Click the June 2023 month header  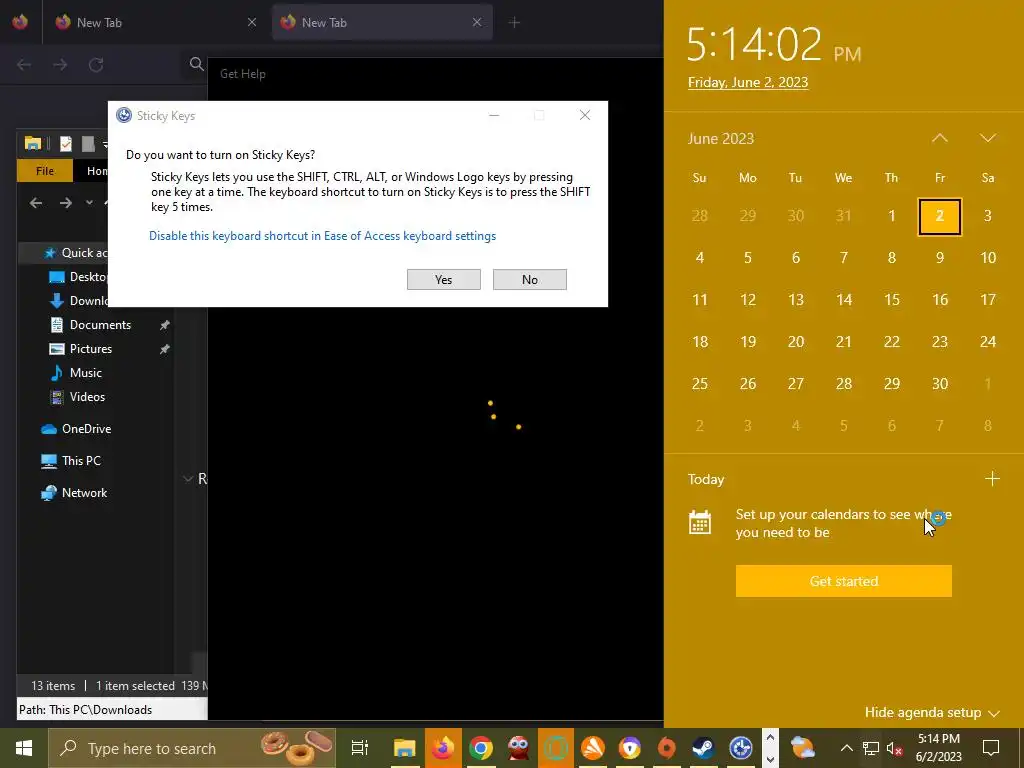point(720,138)
